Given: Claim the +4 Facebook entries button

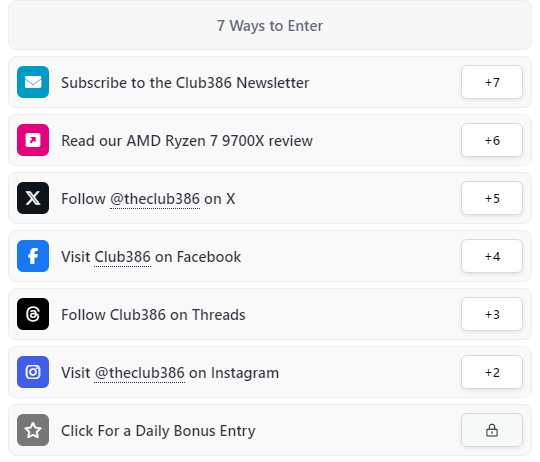Looking at the screenshot, I should [x=492, y=256].
